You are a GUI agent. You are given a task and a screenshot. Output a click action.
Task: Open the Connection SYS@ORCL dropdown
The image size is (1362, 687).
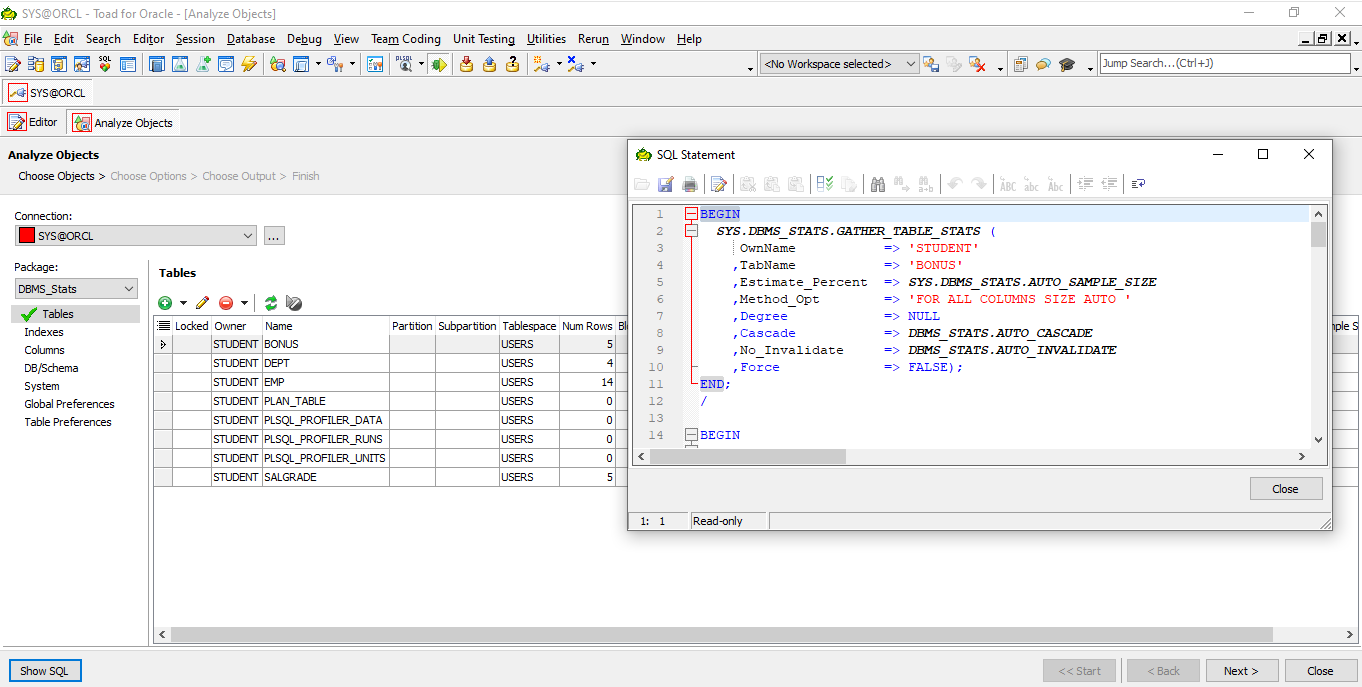click(x=248, y=236)
